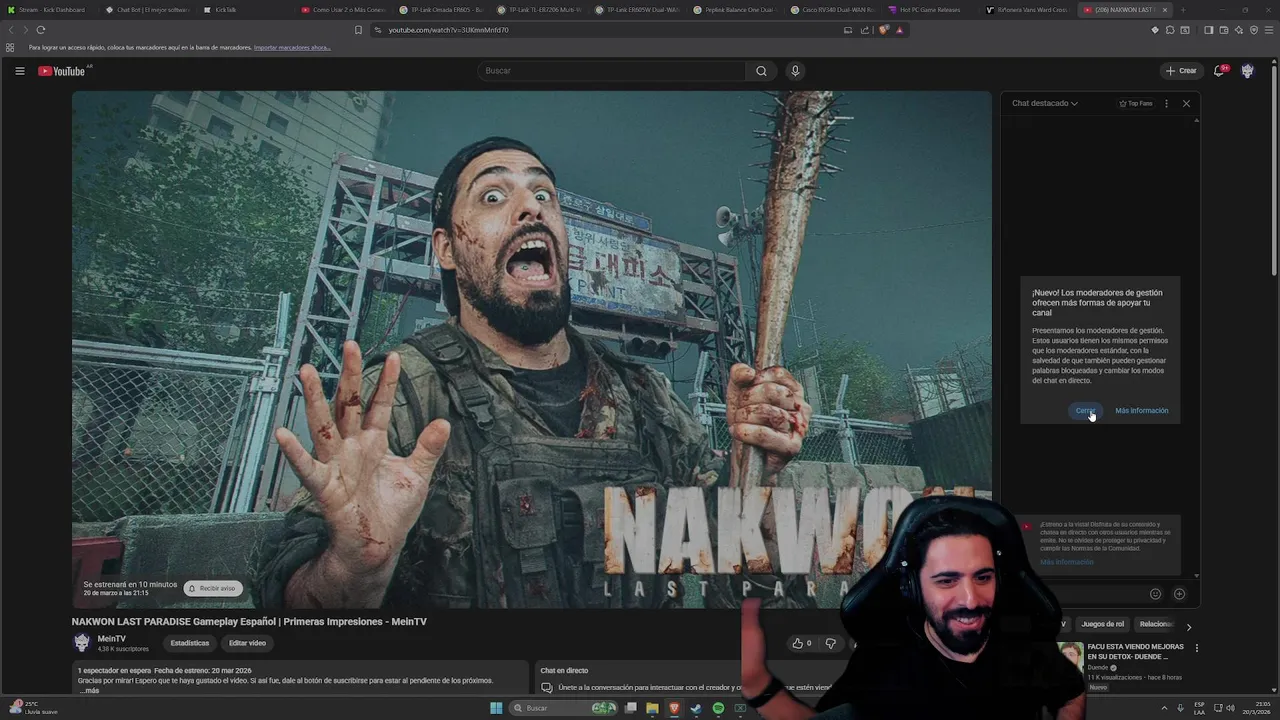Open the notifications bell
The height and width of the screenshot is (720, 1280).
pyautogui.click(x=1219, y=71)
